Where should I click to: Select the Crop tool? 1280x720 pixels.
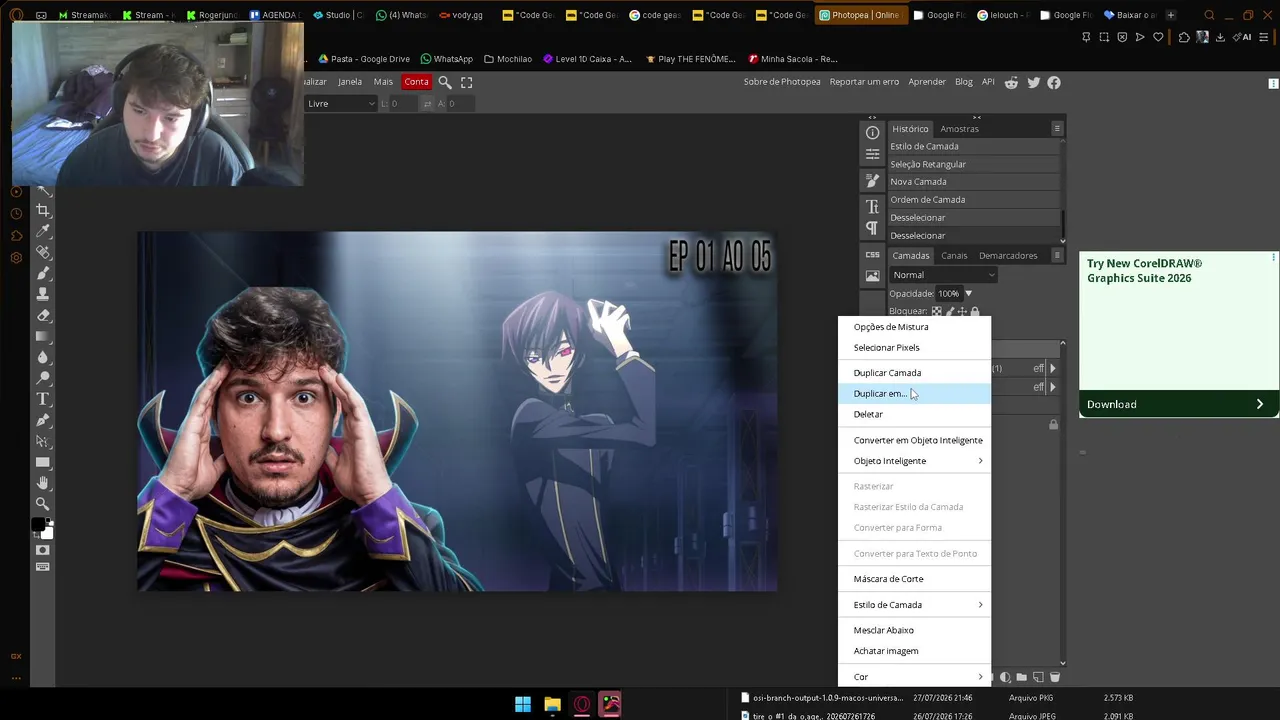(x=43, y=210)
